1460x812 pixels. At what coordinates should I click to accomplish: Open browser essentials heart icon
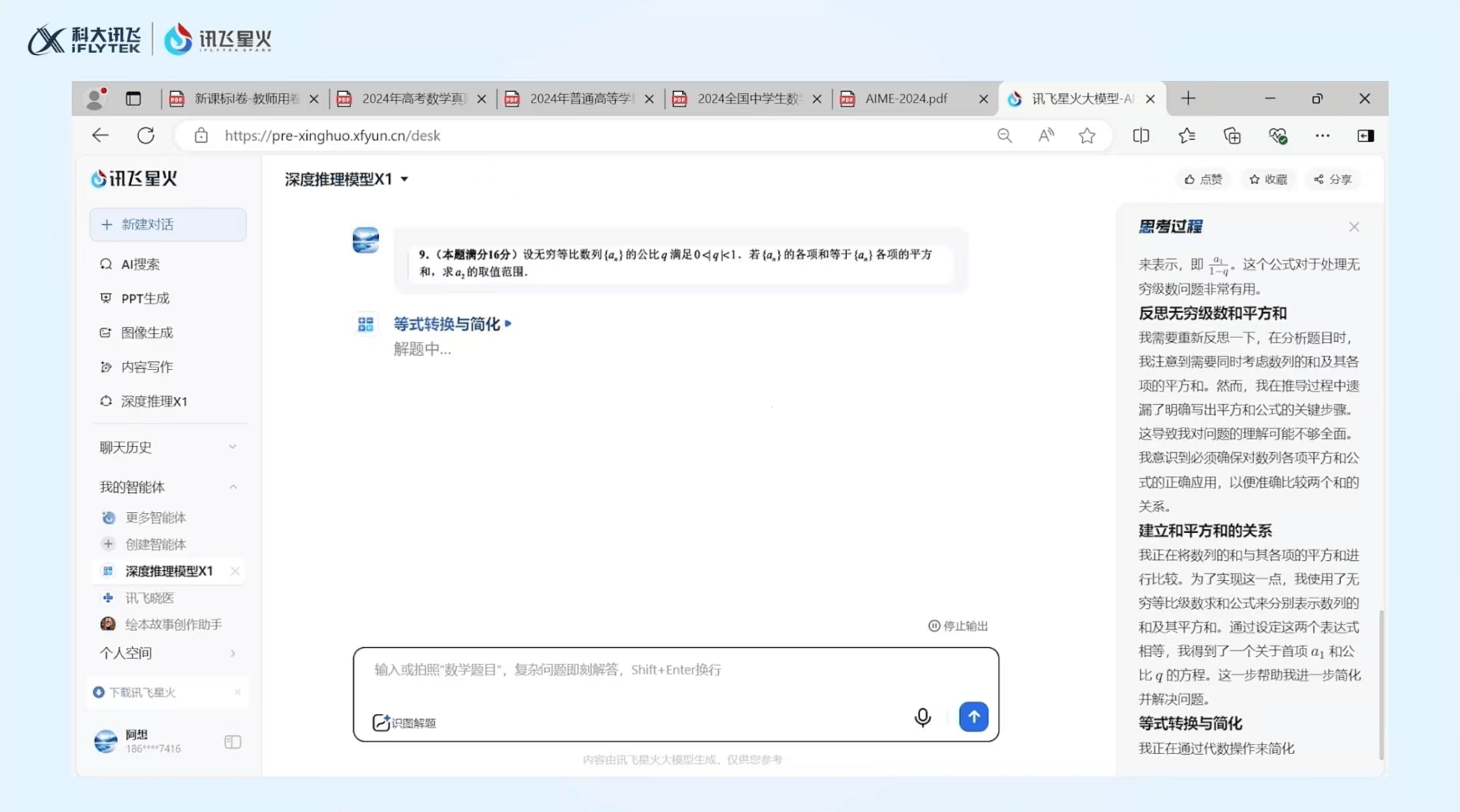coord(1277,136)
